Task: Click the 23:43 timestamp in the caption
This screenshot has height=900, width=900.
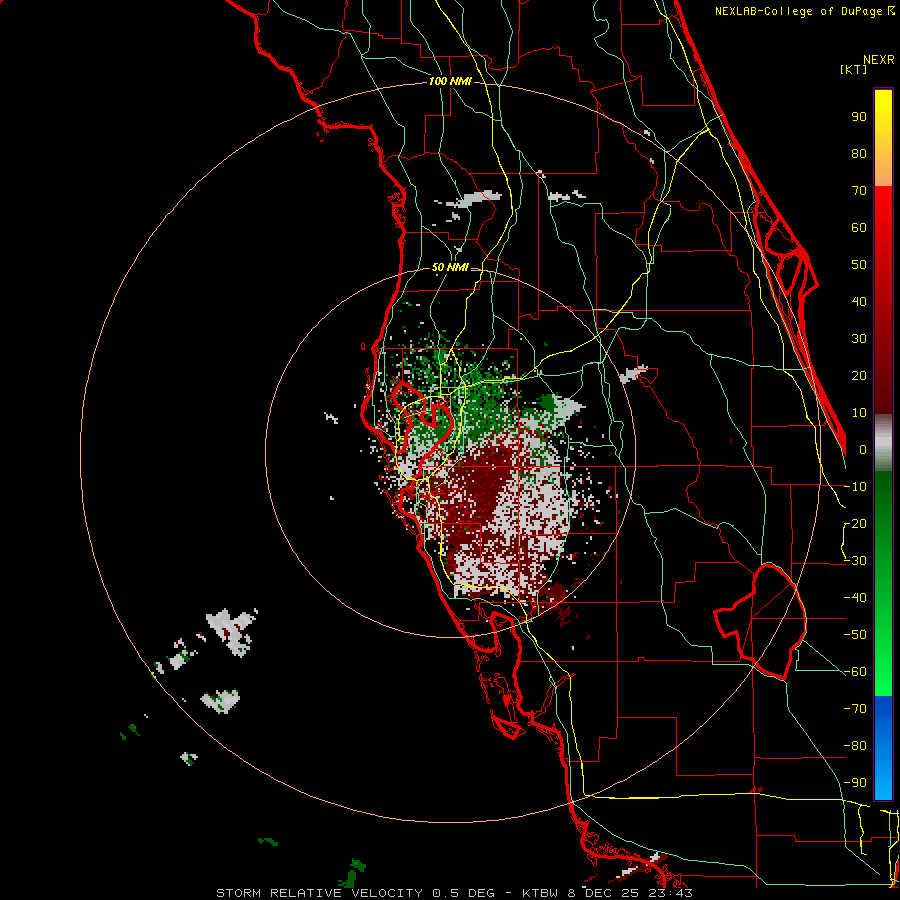Action: [x=669, y=893]
